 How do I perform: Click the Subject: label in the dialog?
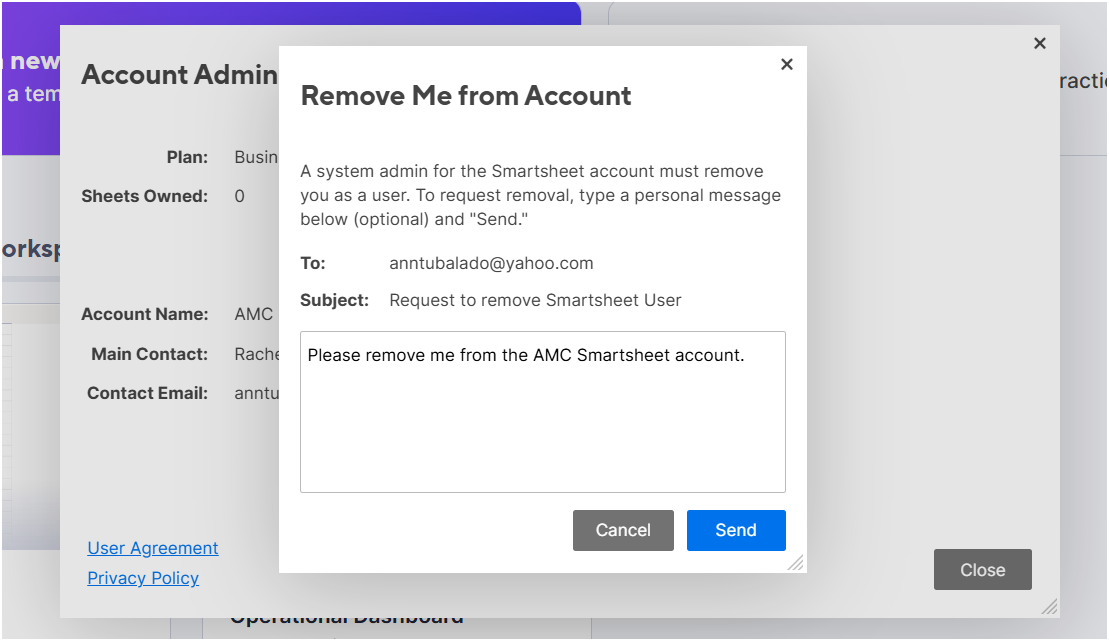point(335,300)
